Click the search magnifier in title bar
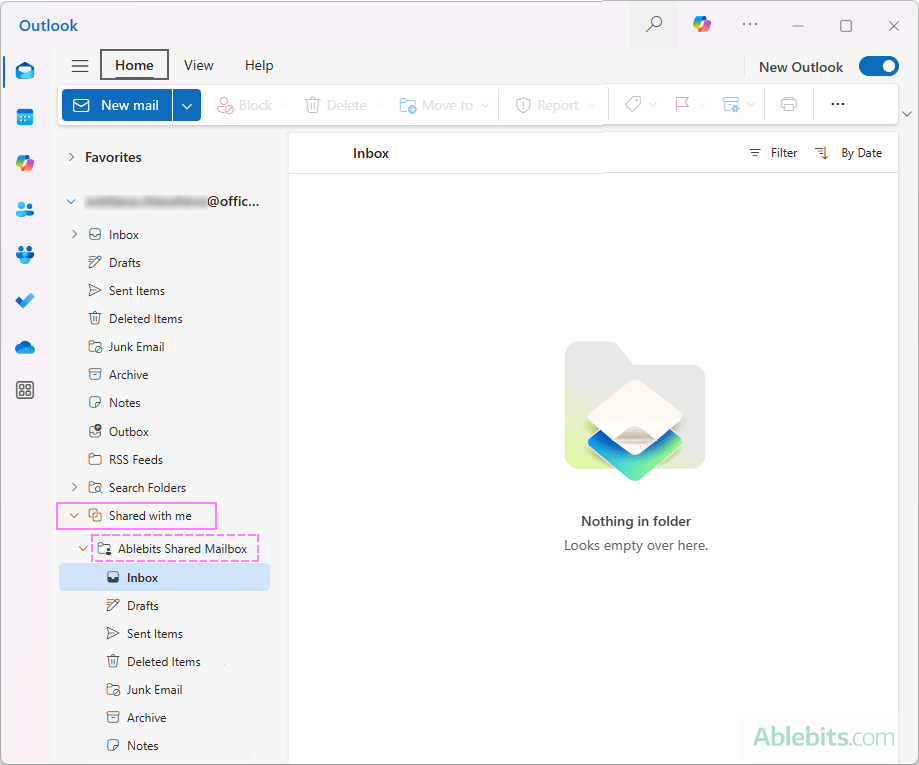This screenshot has width=919, height=765. coord(653,25)
